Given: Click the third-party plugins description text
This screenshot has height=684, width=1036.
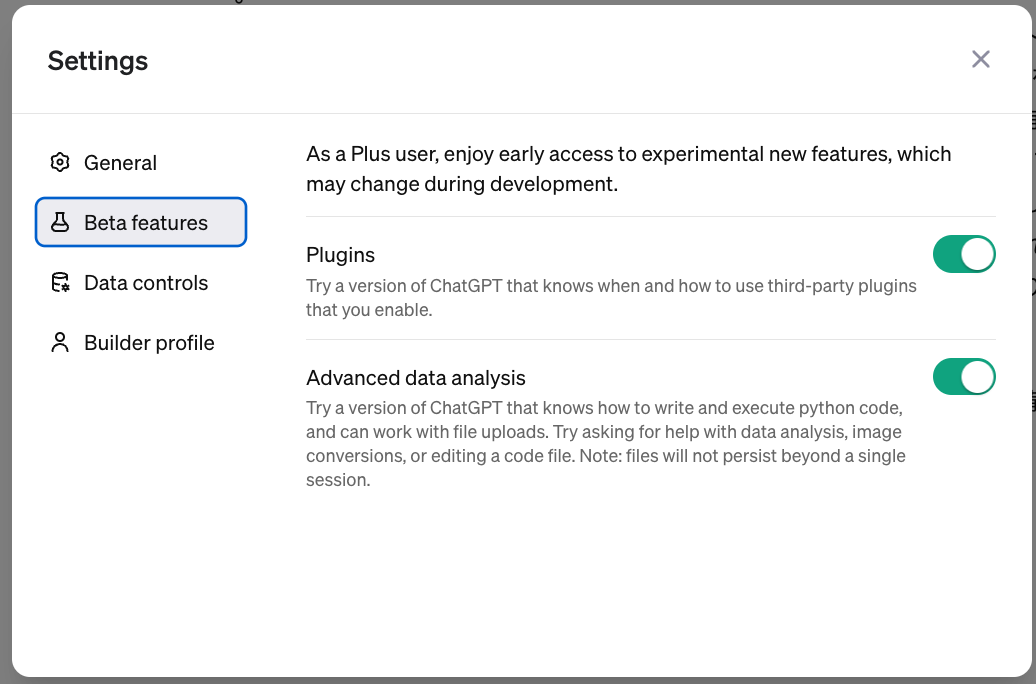Looking at the screenshot, I should tap(610, 298).
